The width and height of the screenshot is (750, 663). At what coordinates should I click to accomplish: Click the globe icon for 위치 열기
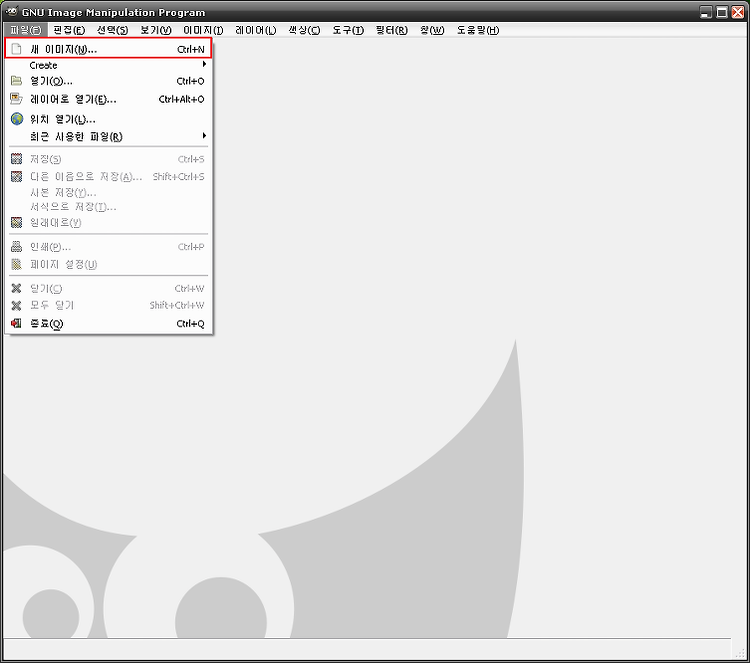click(17, 119)
